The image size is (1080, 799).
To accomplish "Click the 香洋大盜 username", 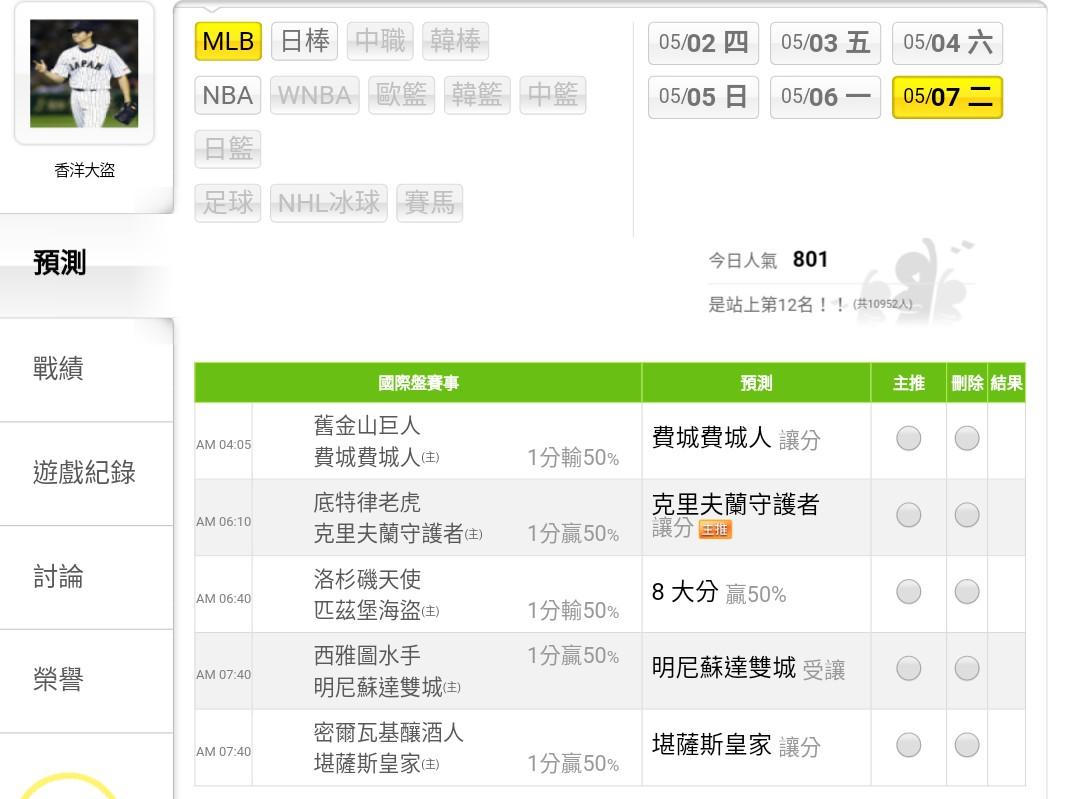I will [x=84, y=170].
